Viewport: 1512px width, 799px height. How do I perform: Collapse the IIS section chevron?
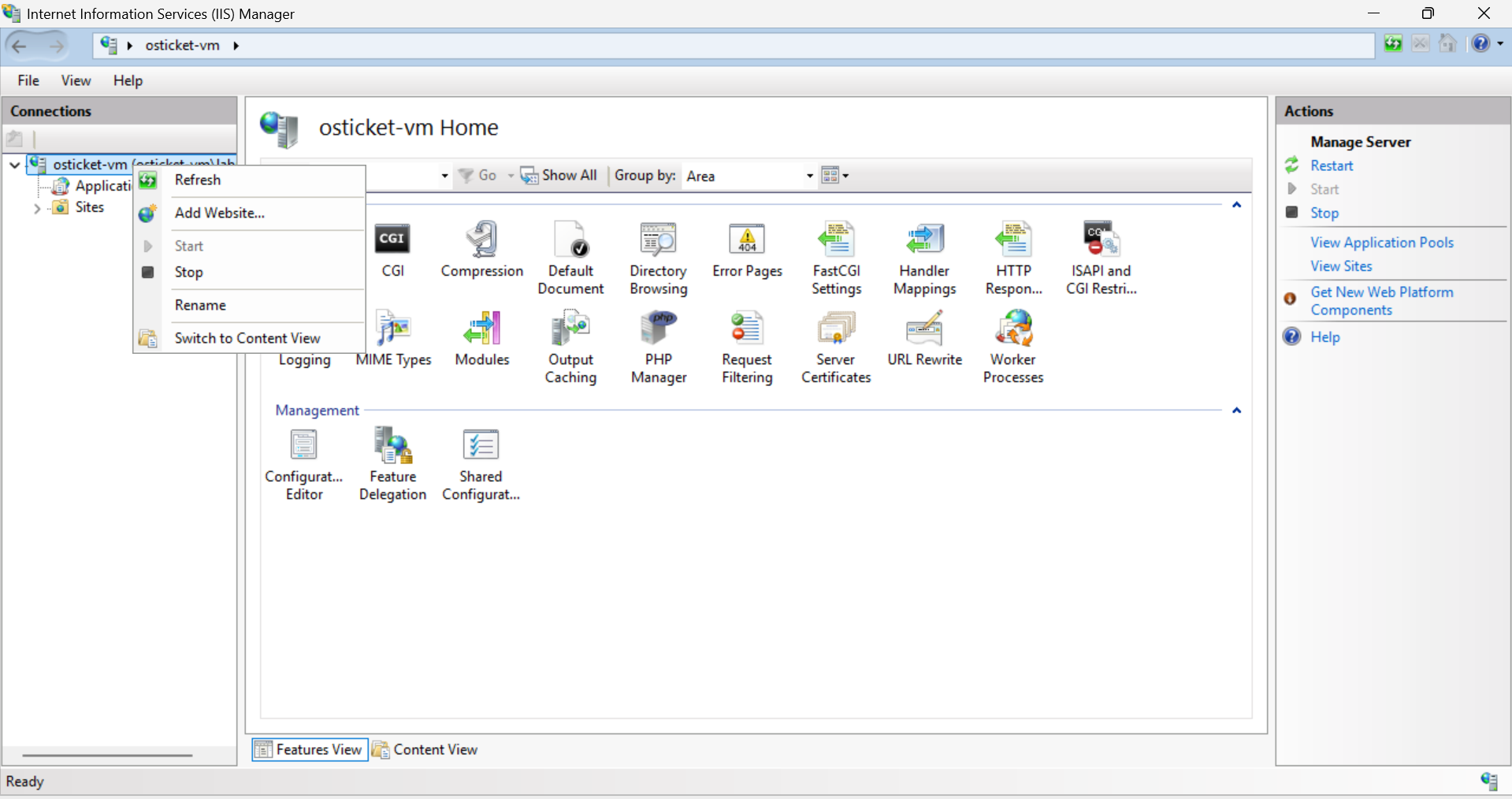(x=1236, y=205)
